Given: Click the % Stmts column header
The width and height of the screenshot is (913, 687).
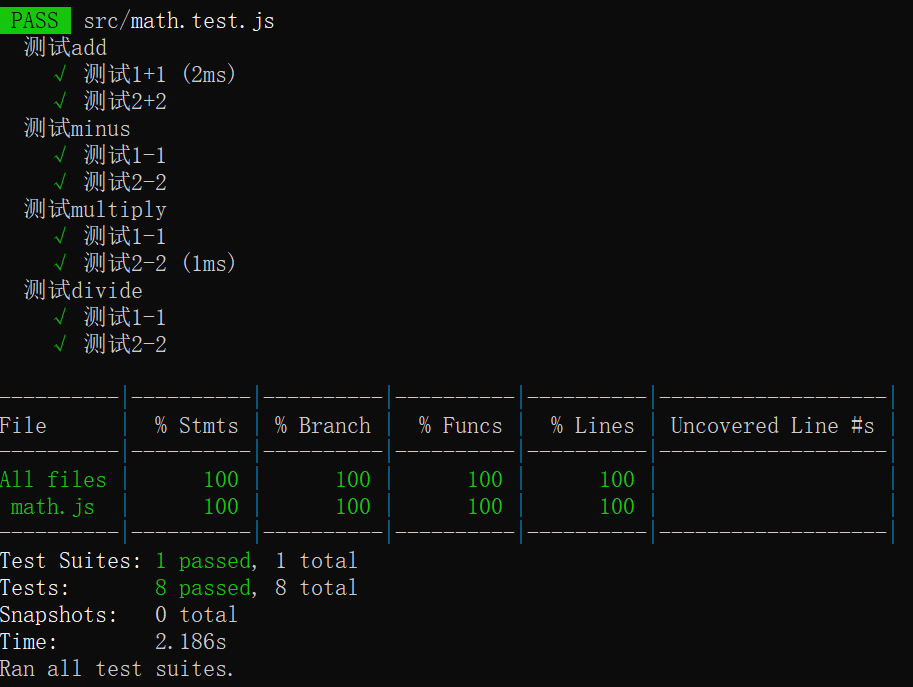Looking at the screenshot, I should tap(197, 426).
